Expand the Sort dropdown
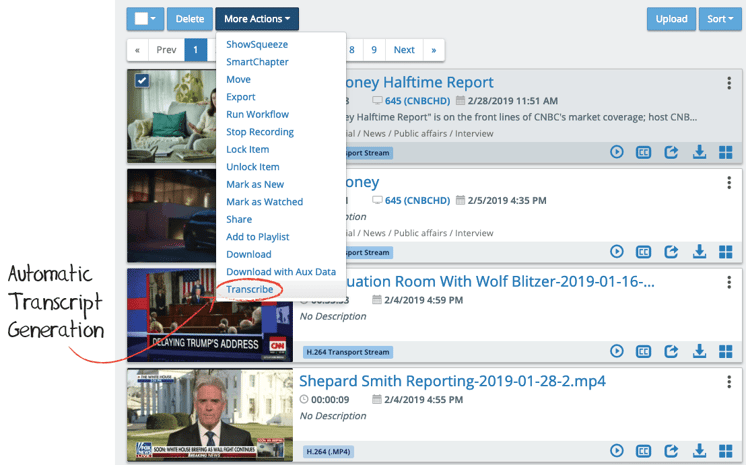Viewport: 746px width, 465px height. tap(720, 19)
